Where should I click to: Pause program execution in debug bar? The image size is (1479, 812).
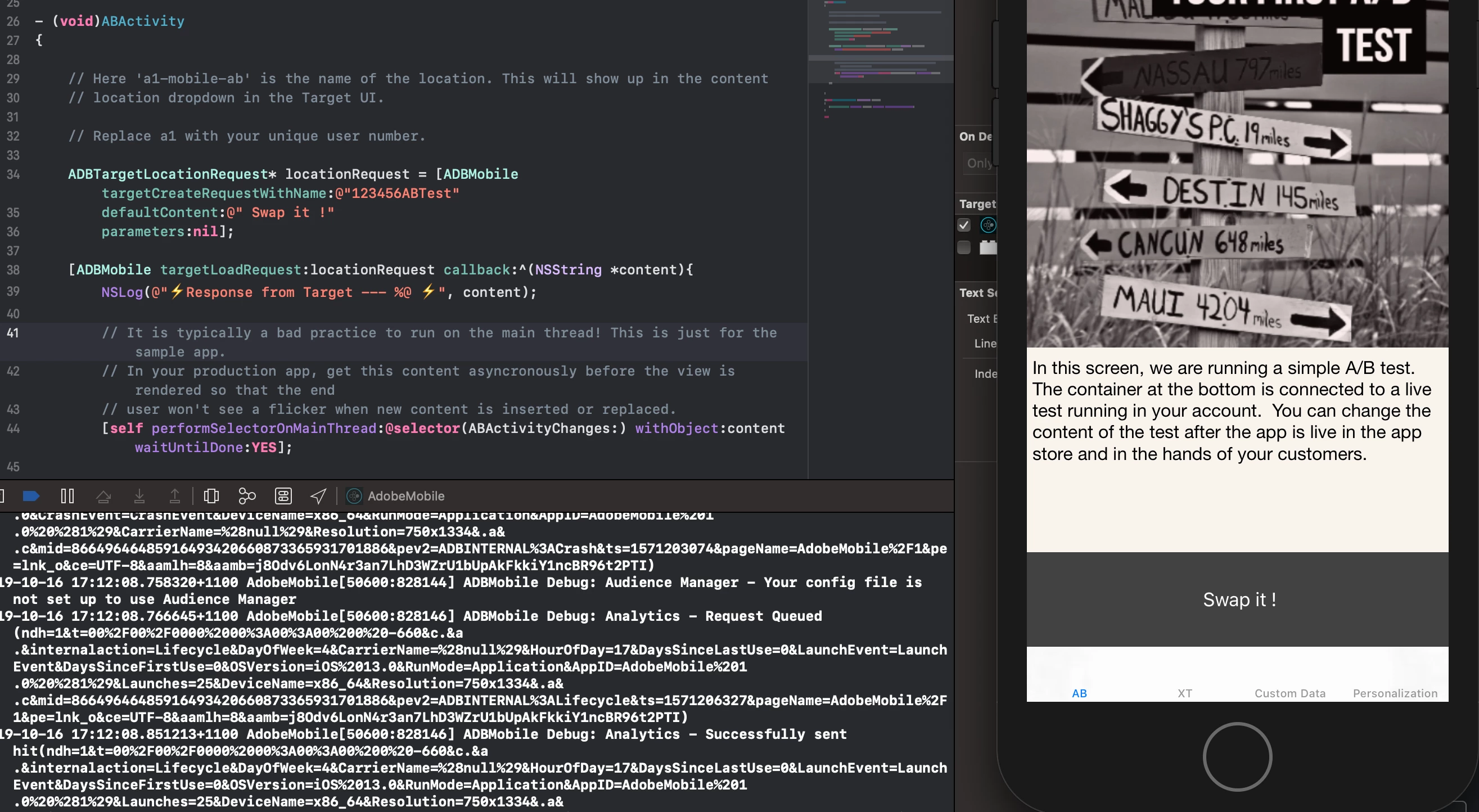(x=67, y=495)
